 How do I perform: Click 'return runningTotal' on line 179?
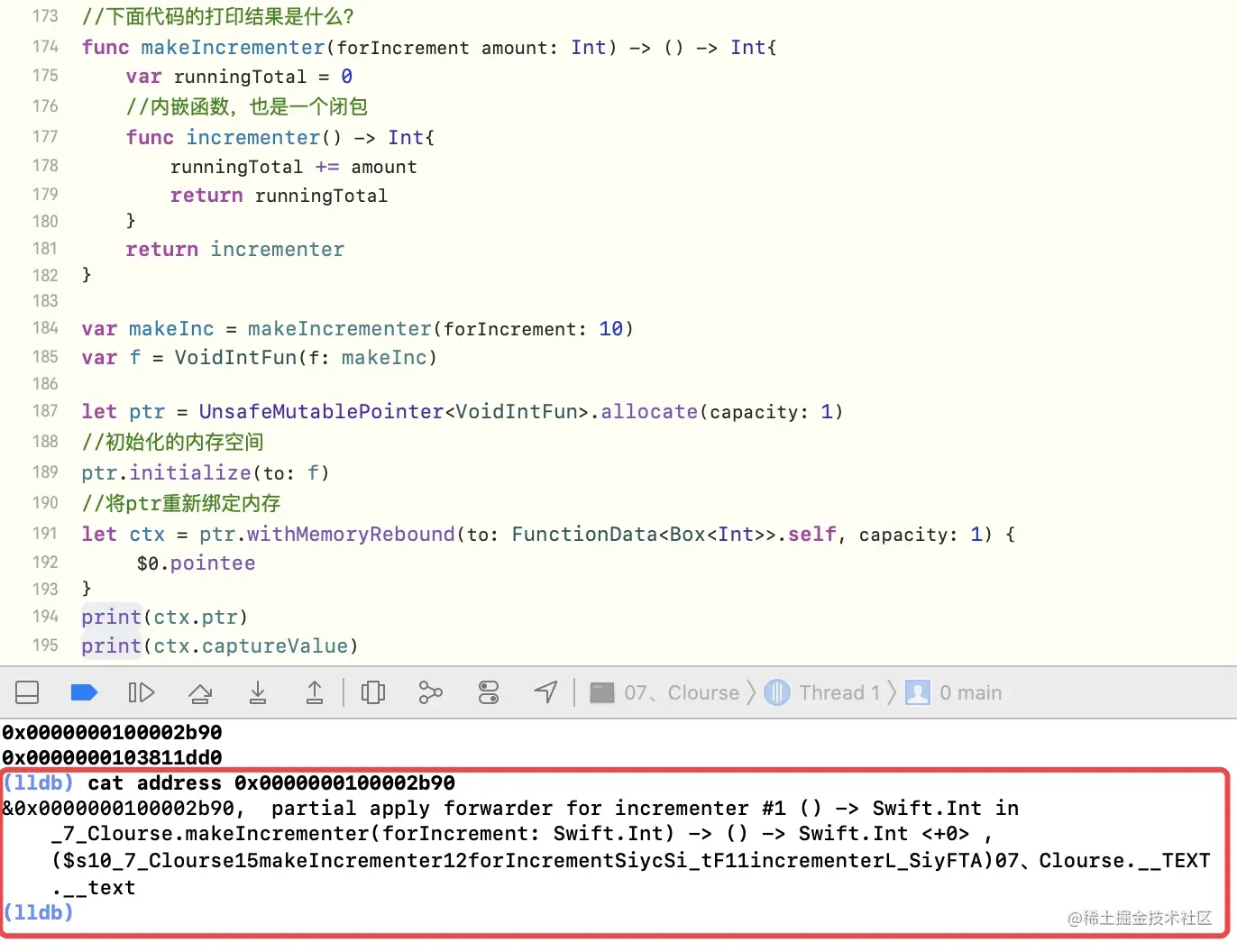279,196
